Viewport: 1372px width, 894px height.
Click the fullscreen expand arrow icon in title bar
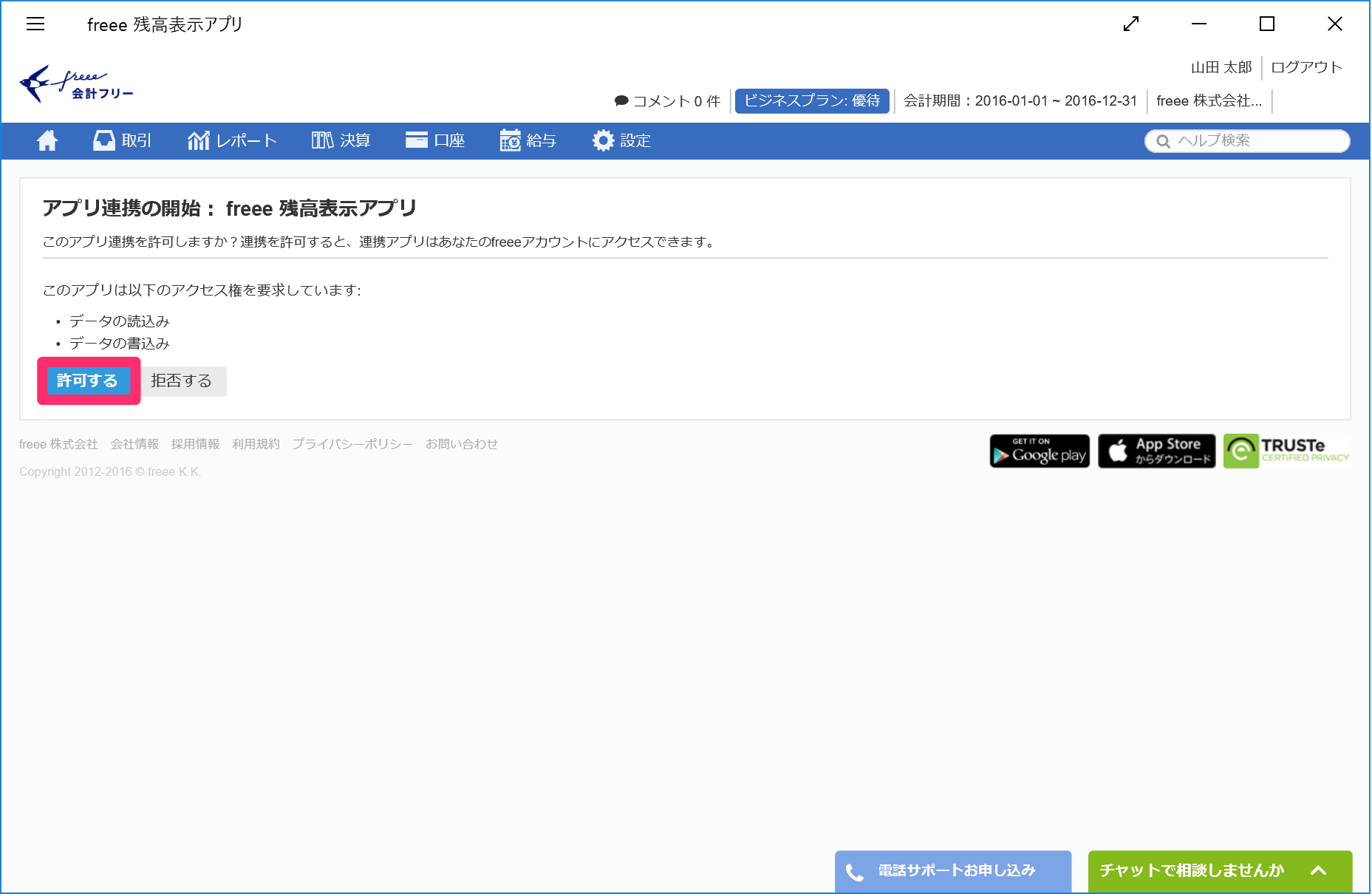pyautogui.click(x=1131, y=24)
